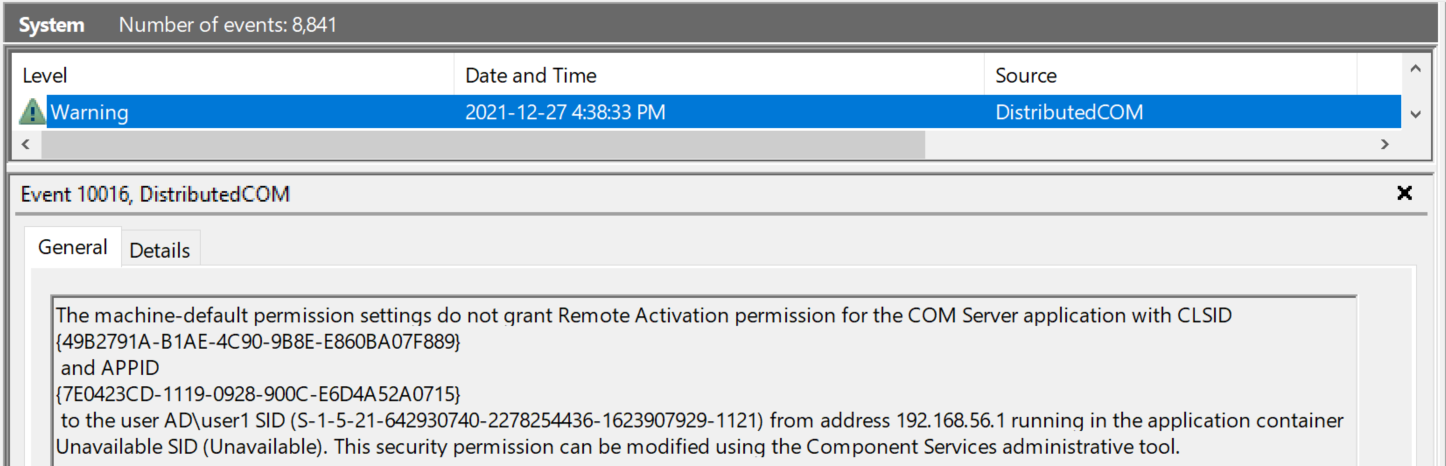Viewport: 1446px width, 466px height.
Task: Click the DistributedCOM source cell
Action: [1069, 112]
